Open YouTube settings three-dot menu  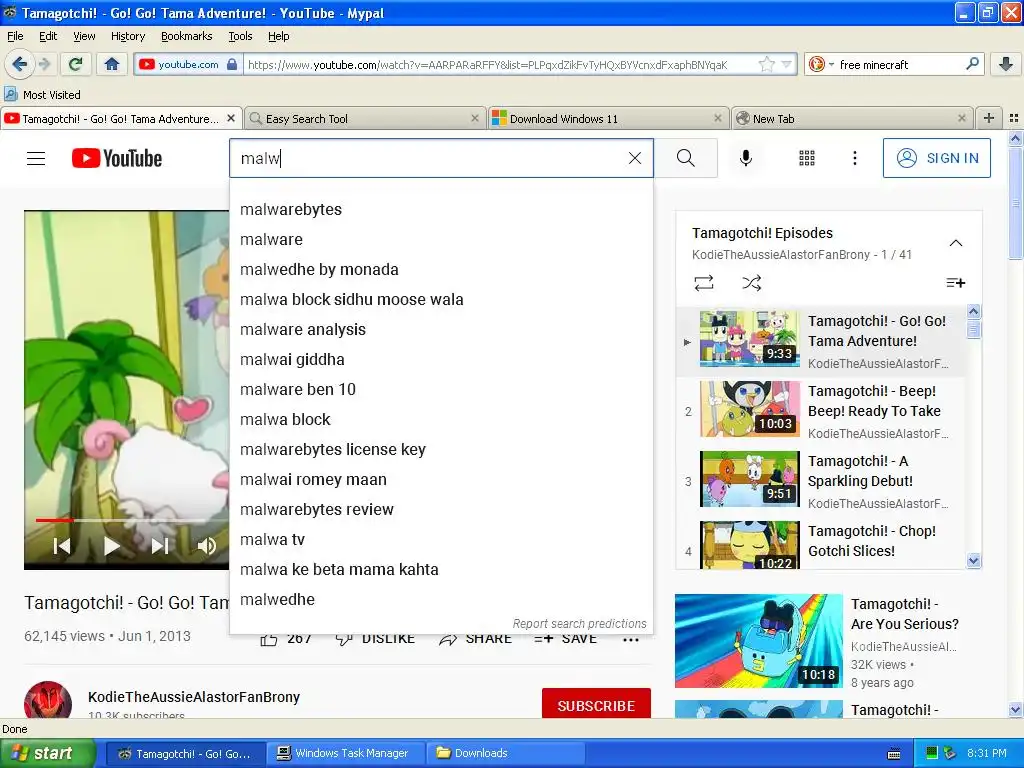(855, 158)
